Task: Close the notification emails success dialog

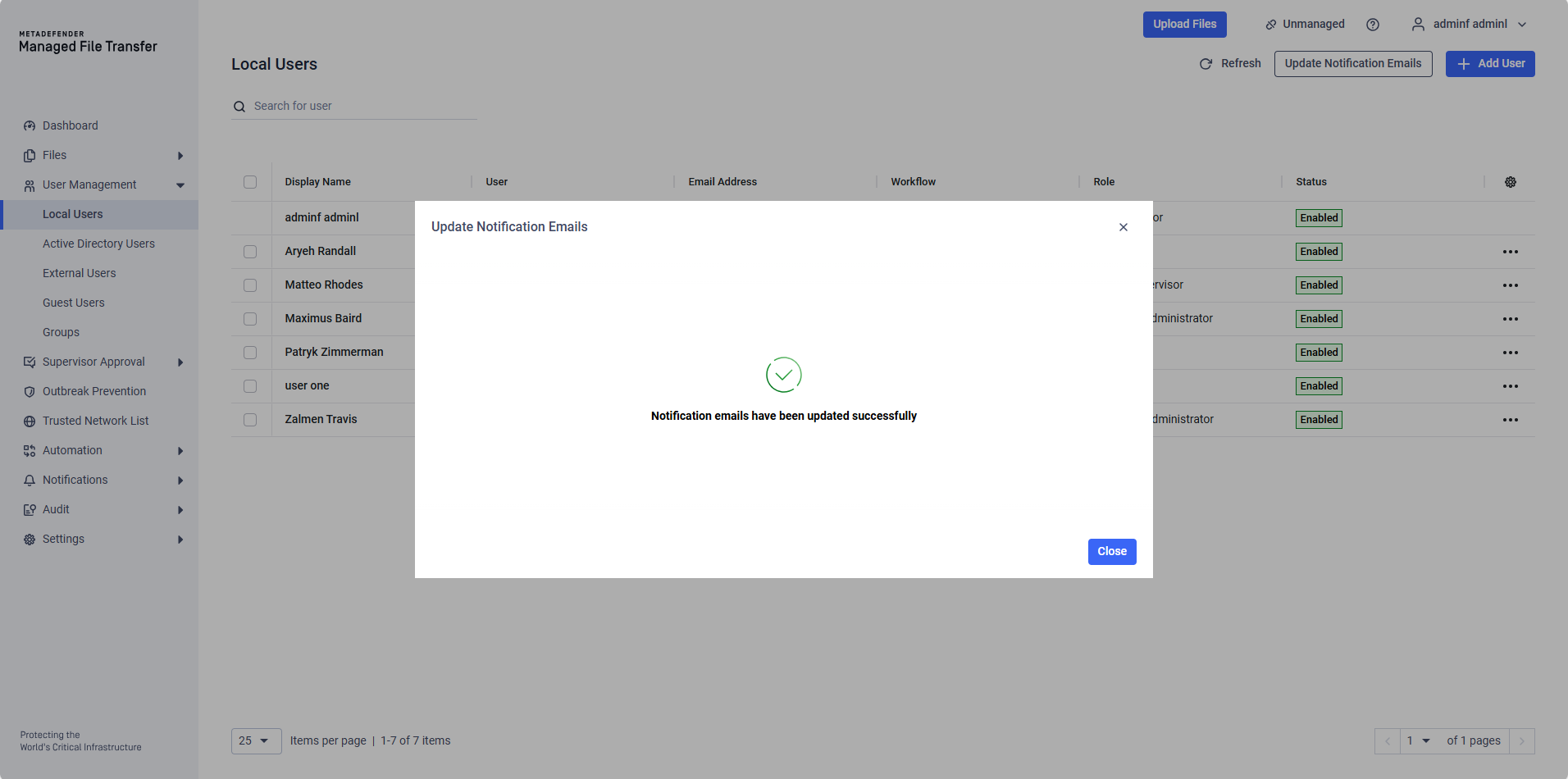Action: click(x=1111, y=551)
